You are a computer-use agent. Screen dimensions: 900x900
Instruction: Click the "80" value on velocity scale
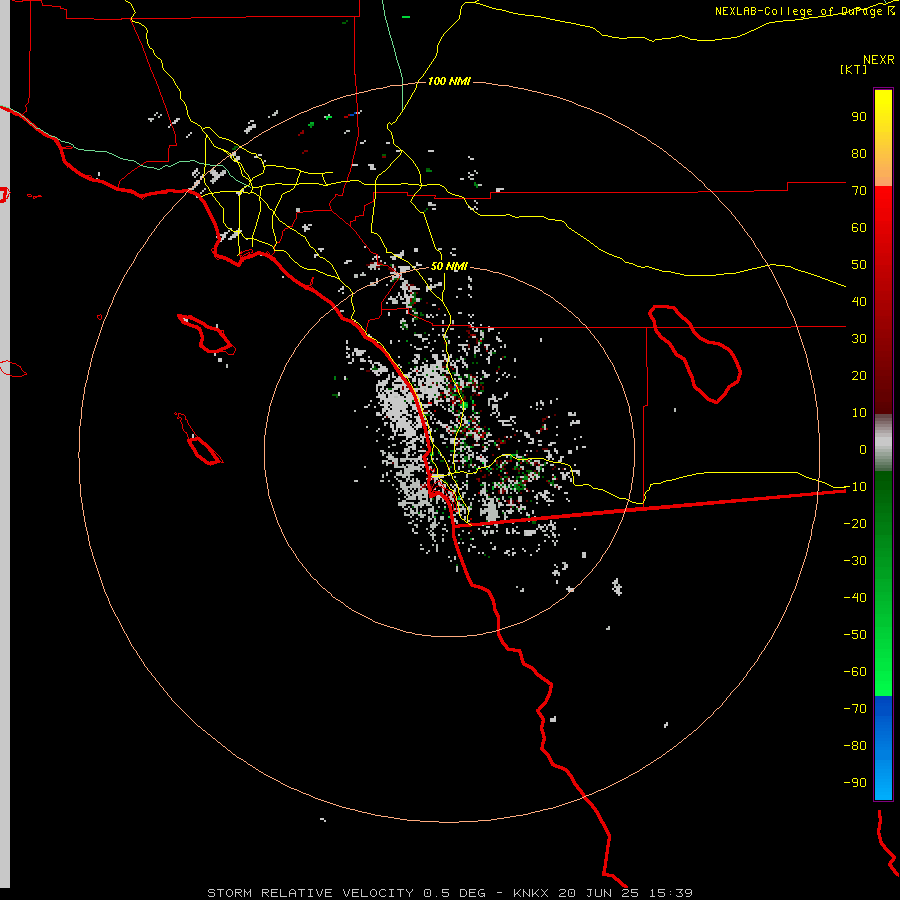coord(859,154)
